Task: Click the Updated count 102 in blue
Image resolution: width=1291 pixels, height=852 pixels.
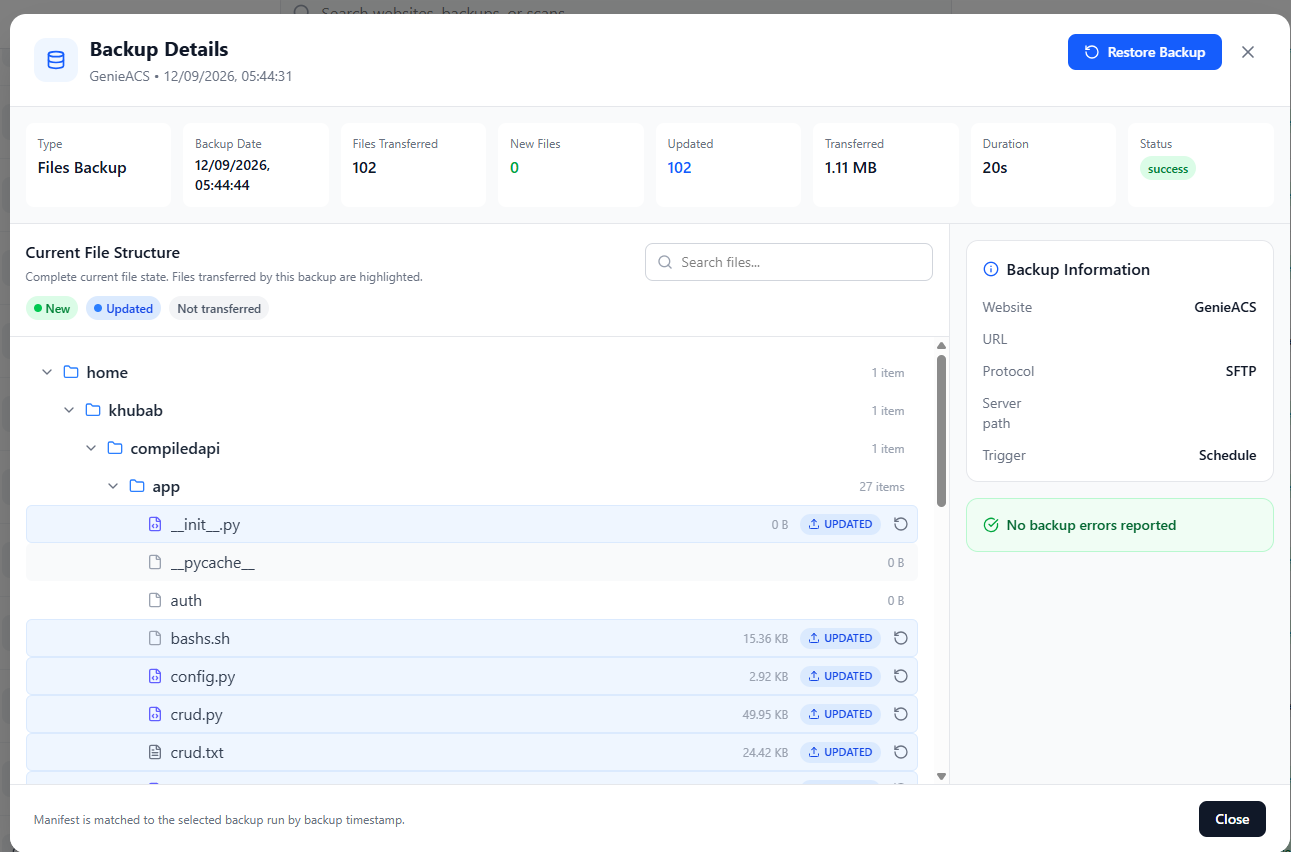Action: pyautogui.click(x=680, y=168)
